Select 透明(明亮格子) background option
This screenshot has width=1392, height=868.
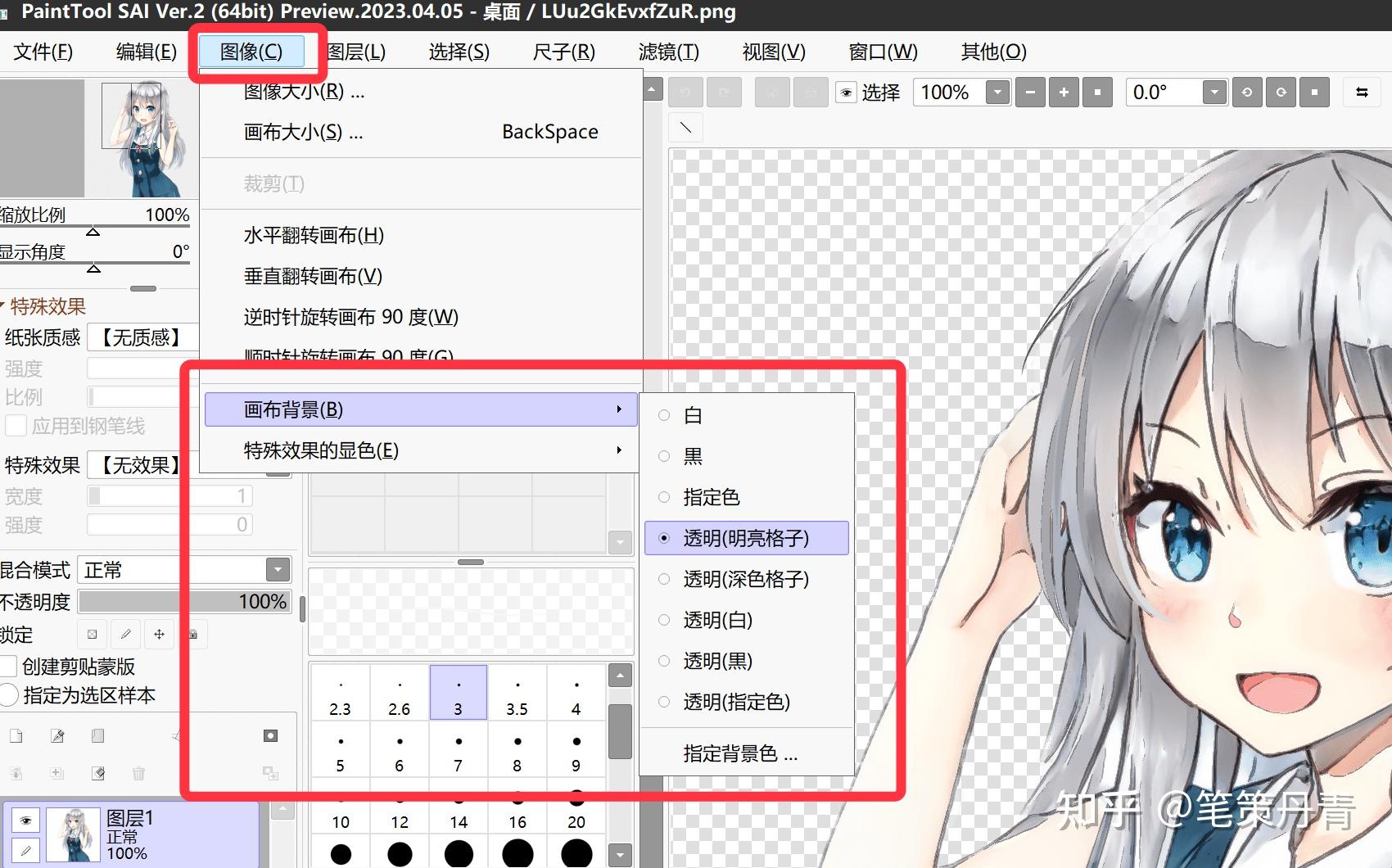point(747,538)
